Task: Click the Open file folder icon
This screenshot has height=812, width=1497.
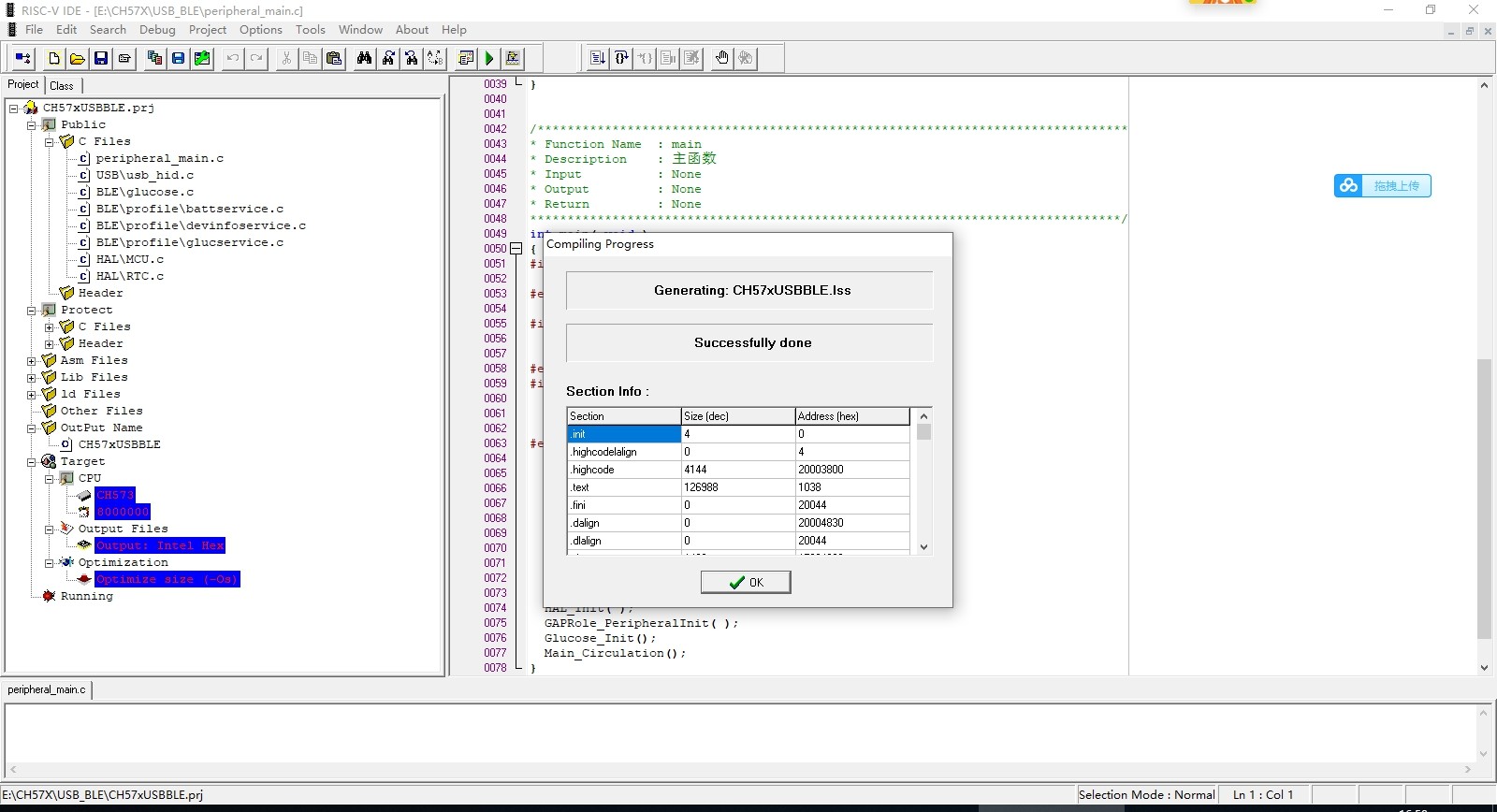Action: [78, 58]
